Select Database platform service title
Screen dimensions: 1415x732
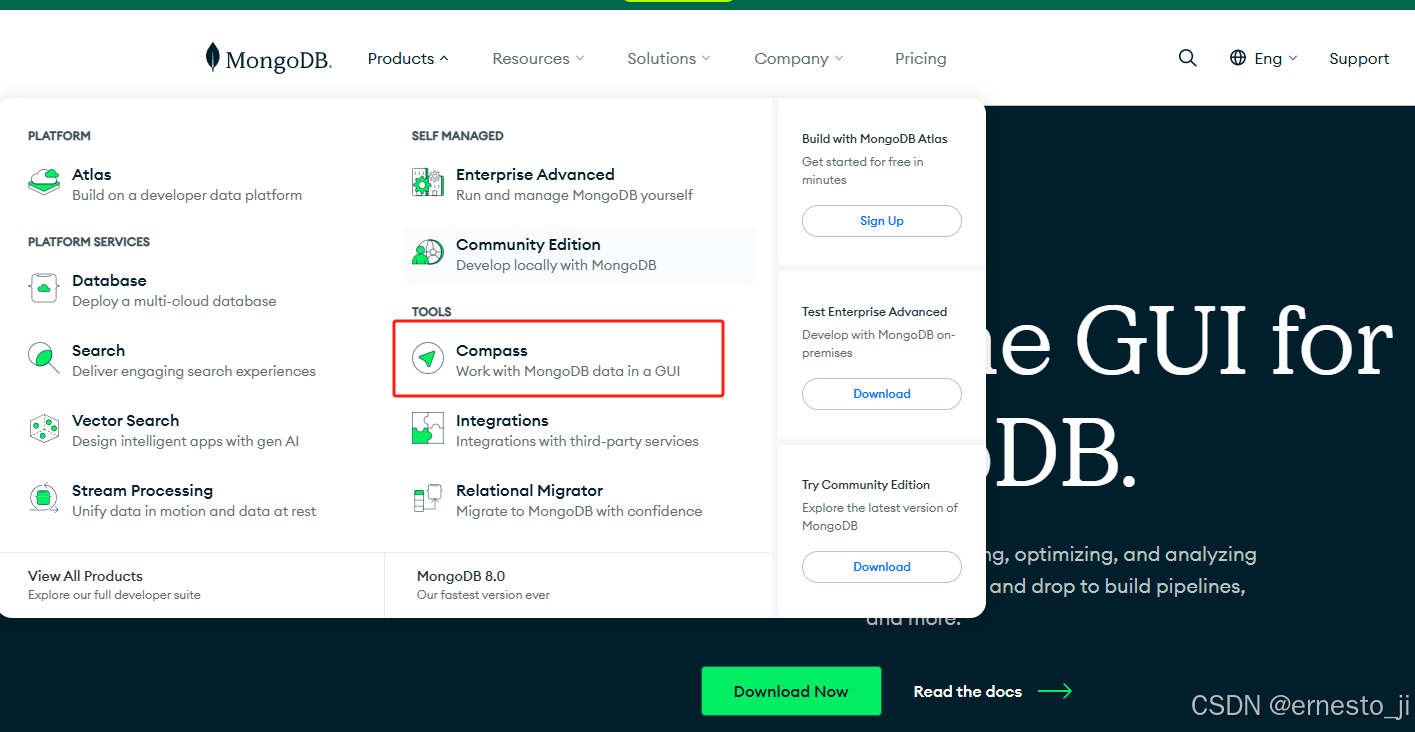coord(109,280)
